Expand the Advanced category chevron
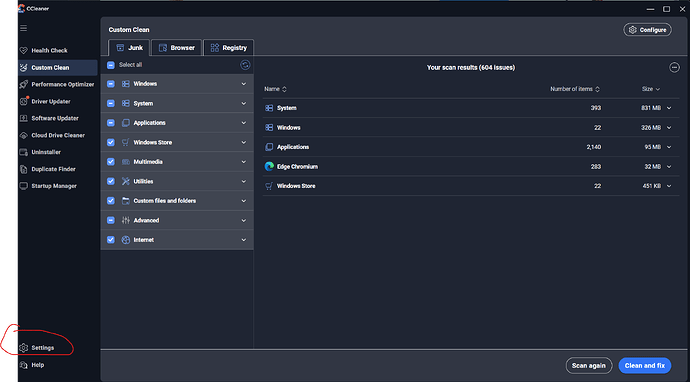Viewport: 690px width, 382px height. (x=244, y=220)
